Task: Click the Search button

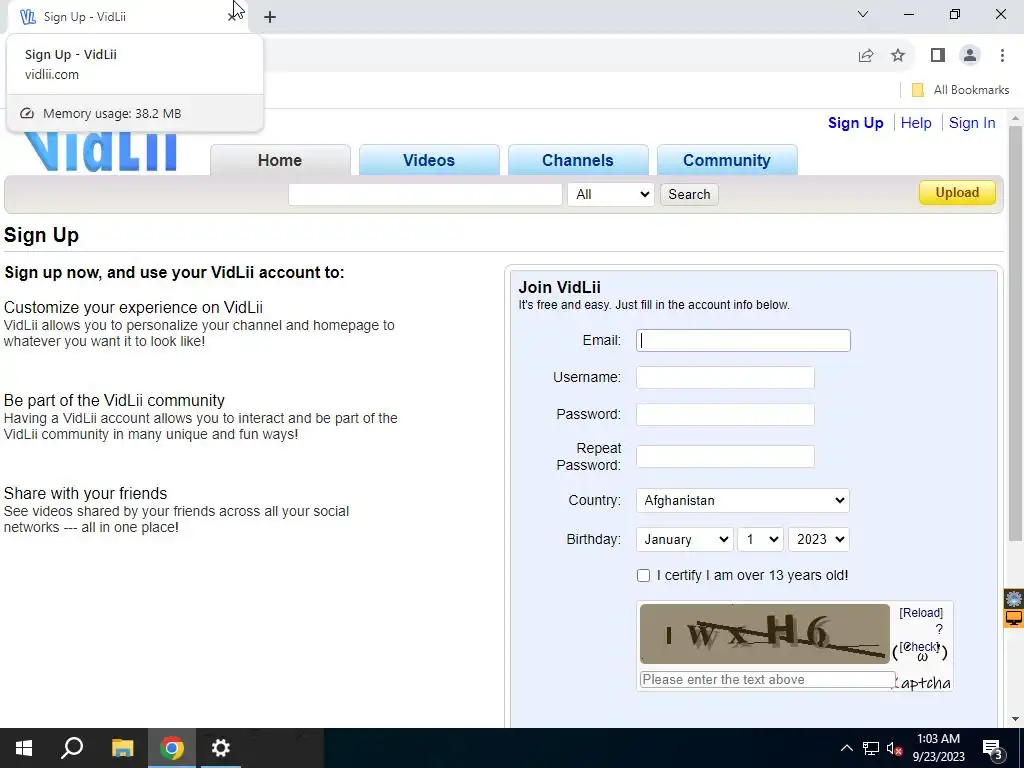Action: point(689,195)
